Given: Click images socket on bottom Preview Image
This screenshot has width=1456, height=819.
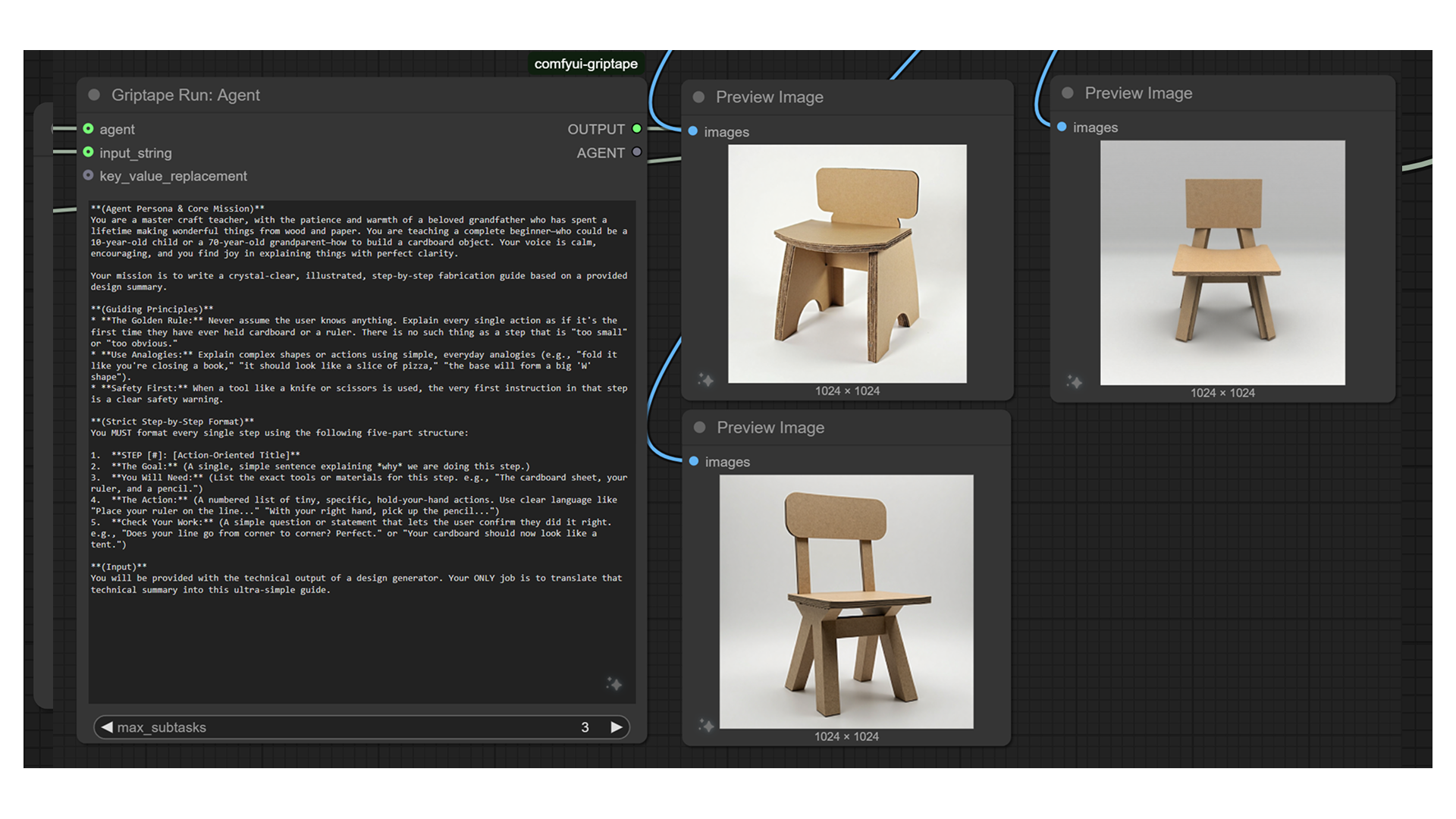Looking at the screenshot, I should [694, 461].
